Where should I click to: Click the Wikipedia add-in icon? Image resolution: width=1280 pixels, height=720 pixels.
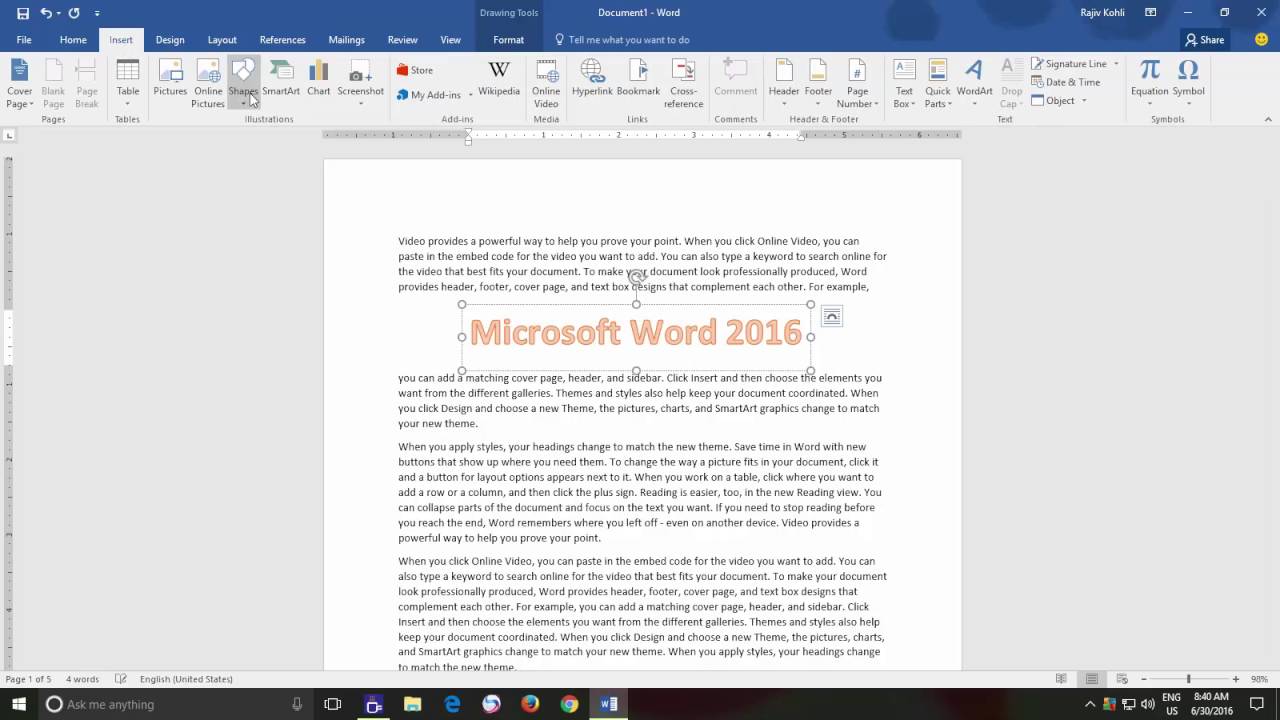click(x=499, y=80)
